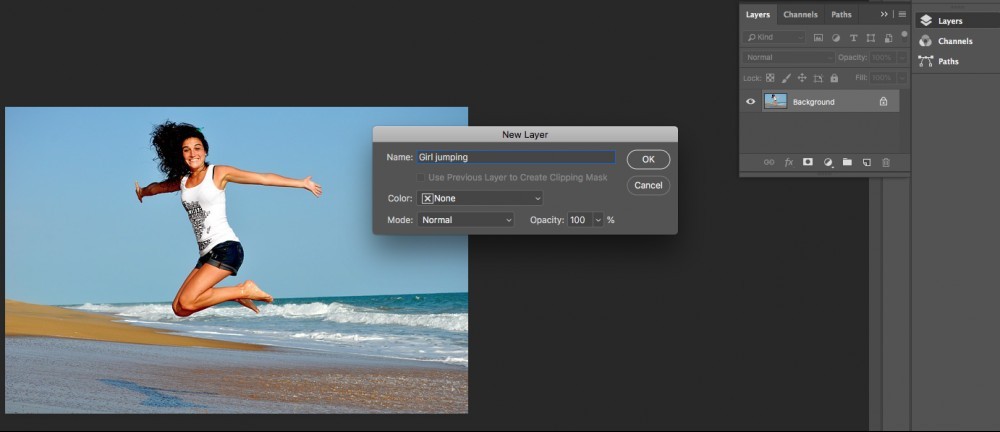
Task: Switch to the Channels tab
Action: coord(800,15)
